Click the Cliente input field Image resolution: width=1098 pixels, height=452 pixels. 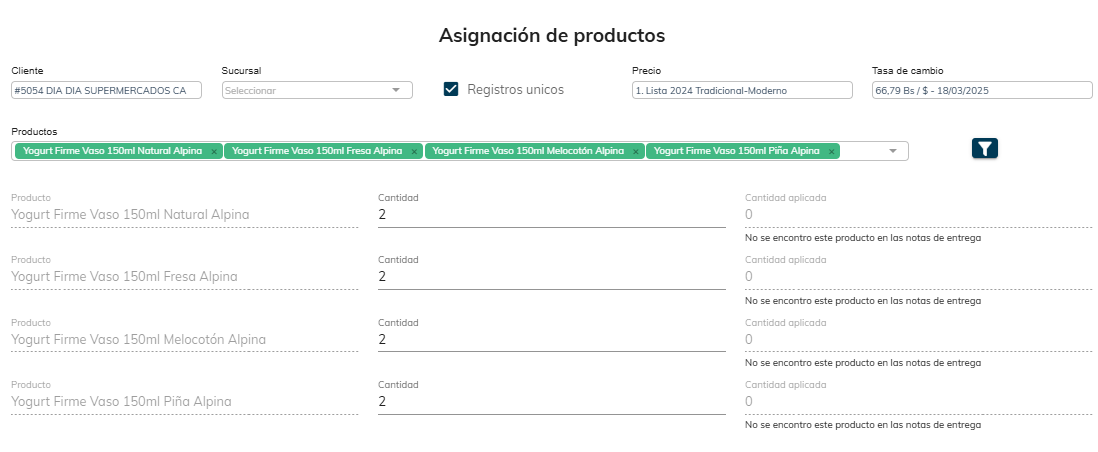tap(106, 90)
